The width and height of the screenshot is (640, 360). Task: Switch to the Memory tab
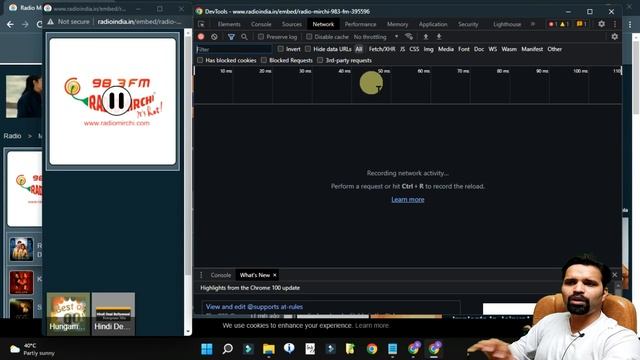(x=398, y=24)
